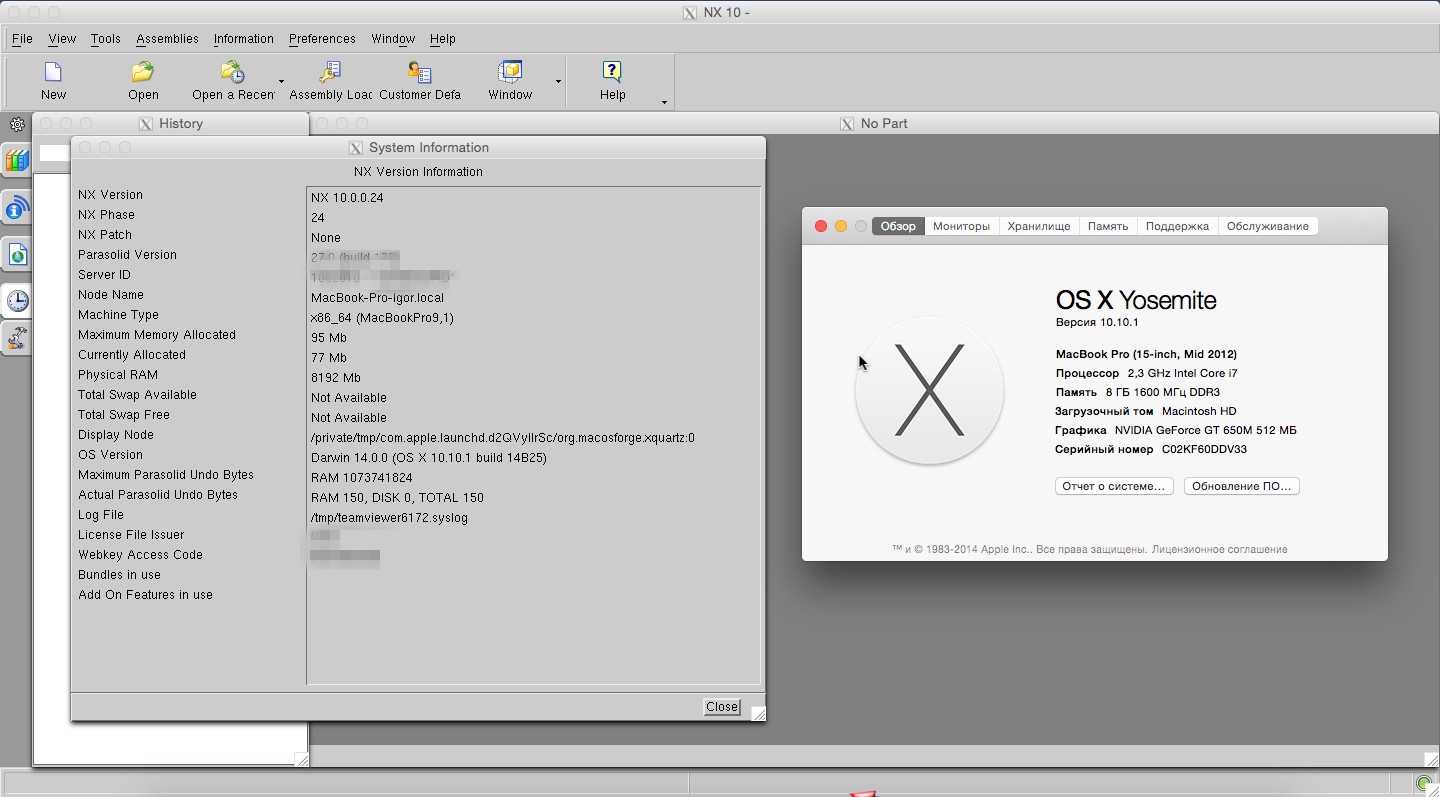Screen dimensions: 1440x797
Task: Click the OS X Yosemite logo
Action: point(929,390)
